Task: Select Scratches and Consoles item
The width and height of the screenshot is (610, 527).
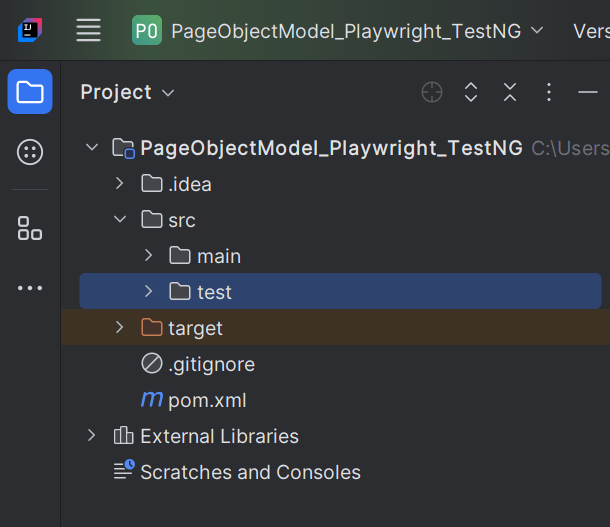Action: pos(250,472)
